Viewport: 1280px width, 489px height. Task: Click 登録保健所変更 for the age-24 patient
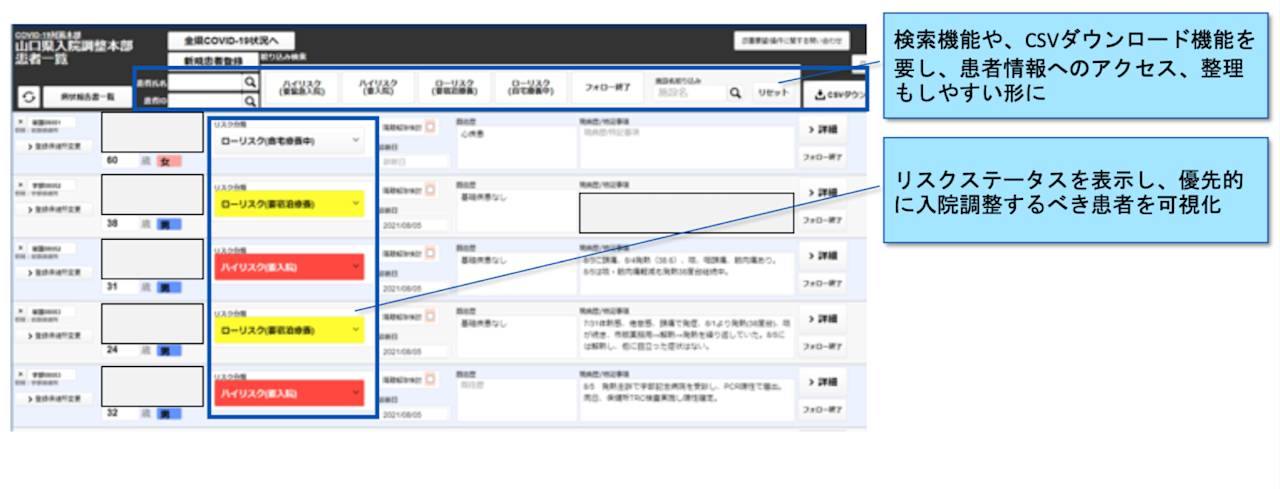click(x=54, y=335)
